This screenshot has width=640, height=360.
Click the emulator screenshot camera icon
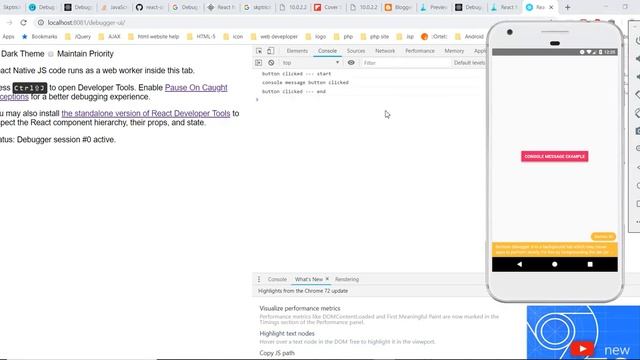(x=638, y=131)
